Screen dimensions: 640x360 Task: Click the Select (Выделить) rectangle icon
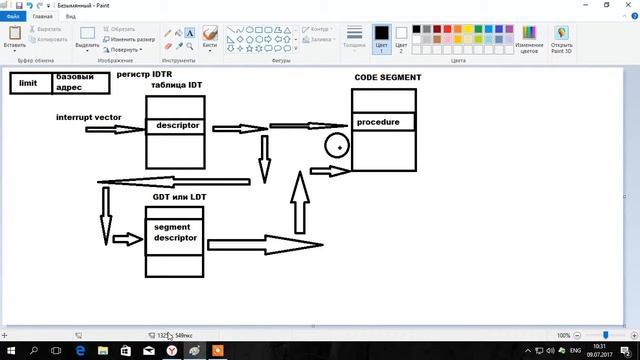click(87, 33)
